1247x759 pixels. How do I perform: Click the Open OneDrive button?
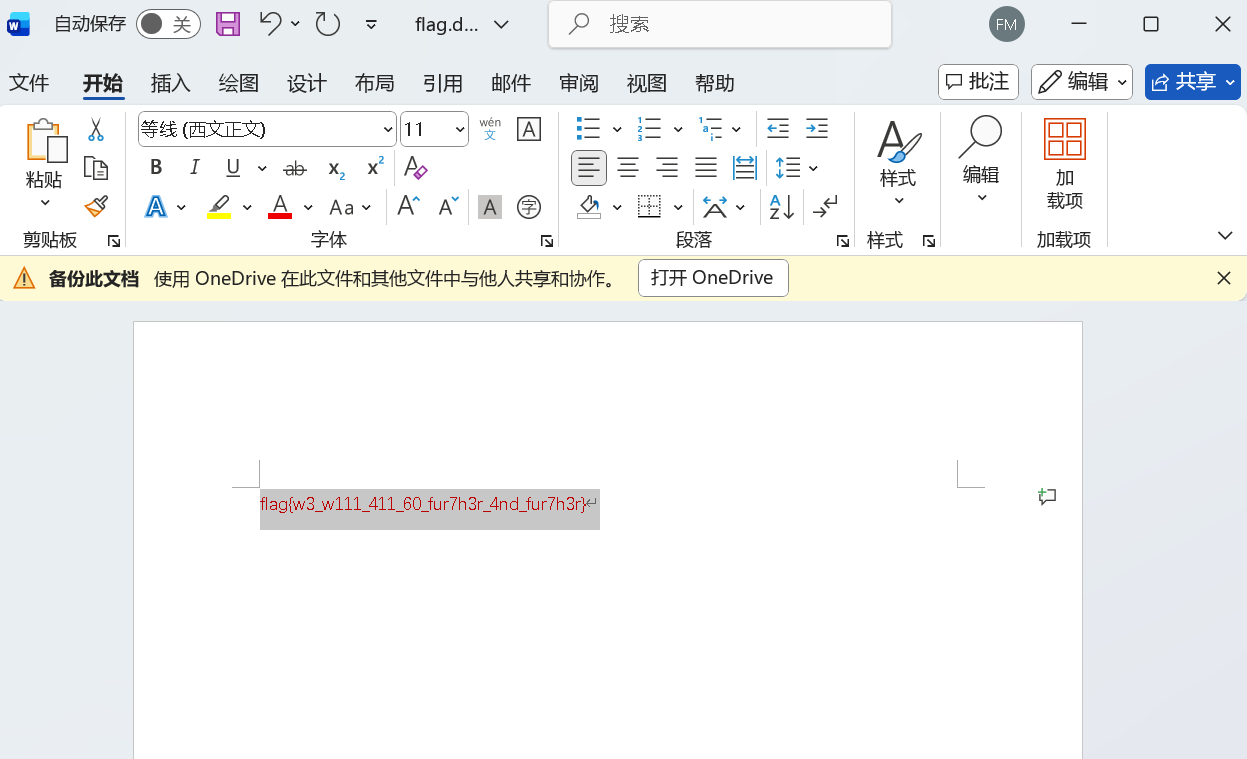pos(712,278)
